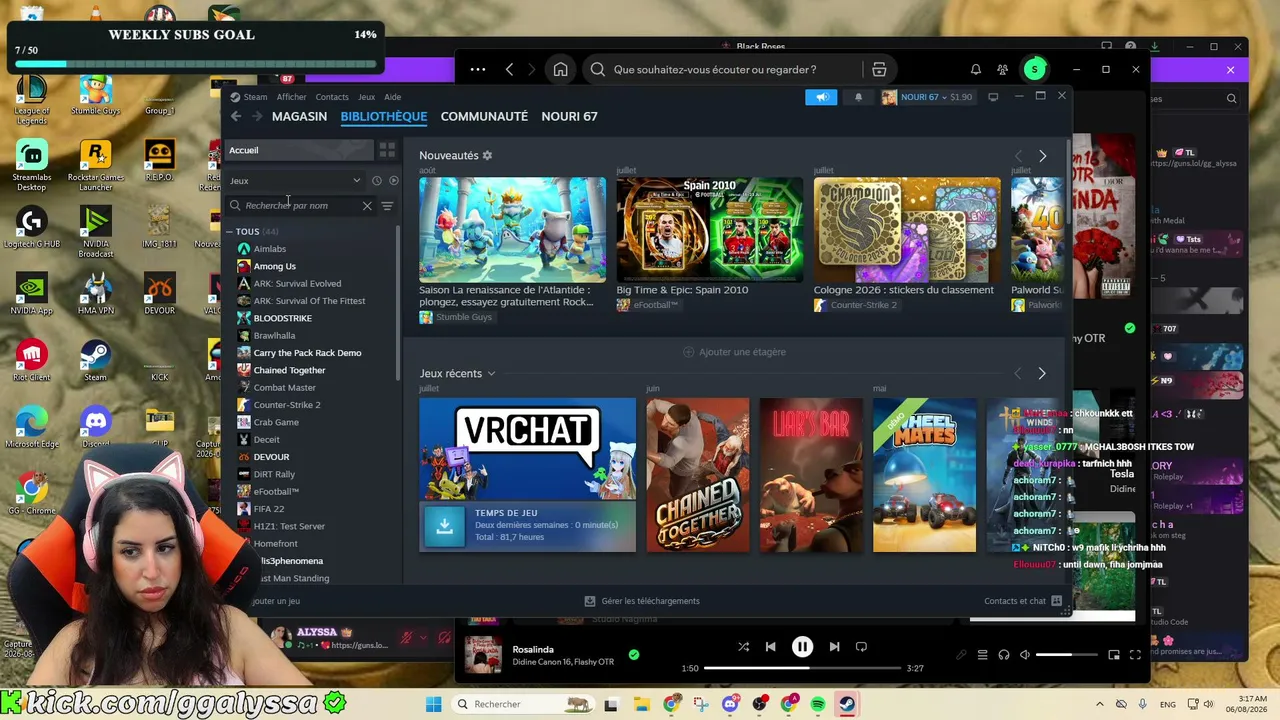Open Spotify home button

560,70
